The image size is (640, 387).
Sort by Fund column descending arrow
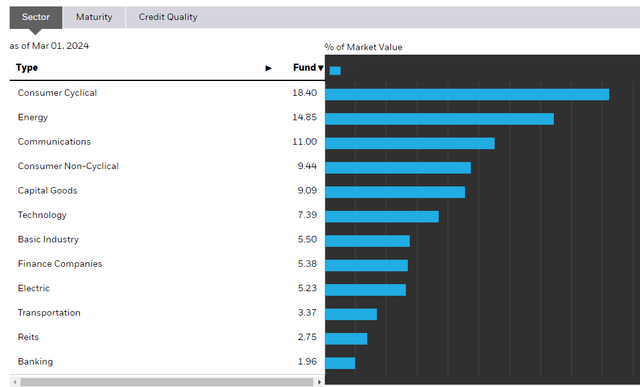pyautogui.click(x=321, y=68)
